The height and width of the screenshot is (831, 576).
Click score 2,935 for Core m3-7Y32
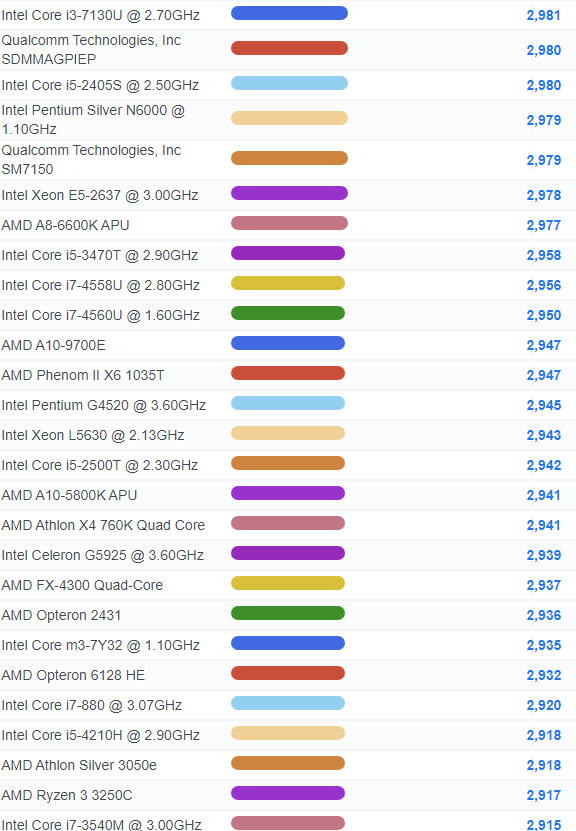click(544, 645)
